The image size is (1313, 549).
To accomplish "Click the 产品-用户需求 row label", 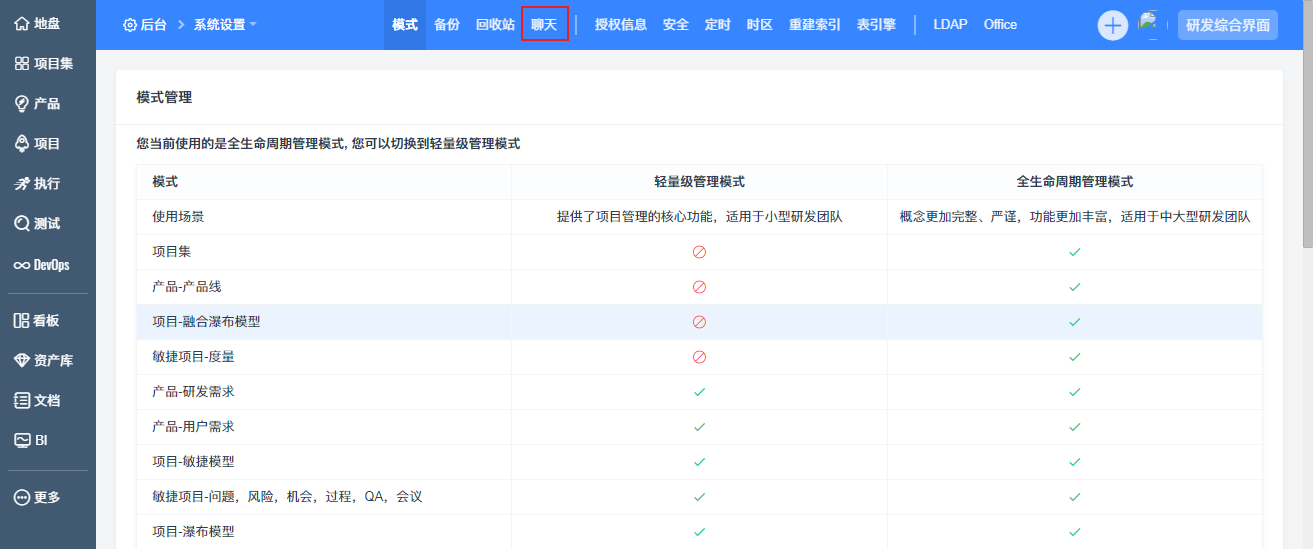I will [x=193, y=426].
